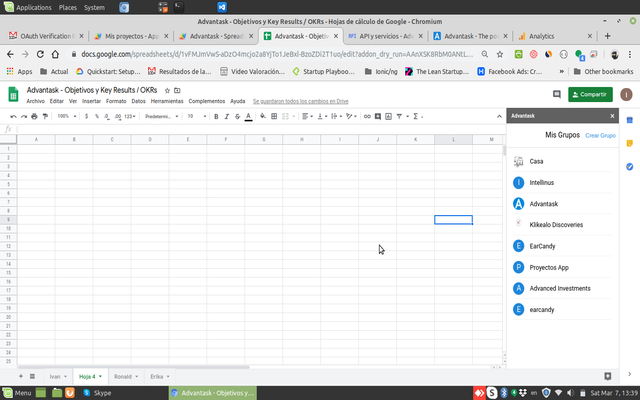Click the Explore button at bottom right
Image resolution: width=640 pixels, height=400 pixels.
coord(608,376)
